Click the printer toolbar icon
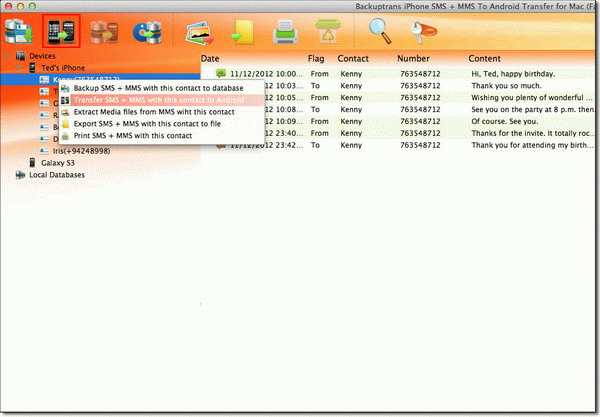Screen dimensions: 600x417 [285, 32]
